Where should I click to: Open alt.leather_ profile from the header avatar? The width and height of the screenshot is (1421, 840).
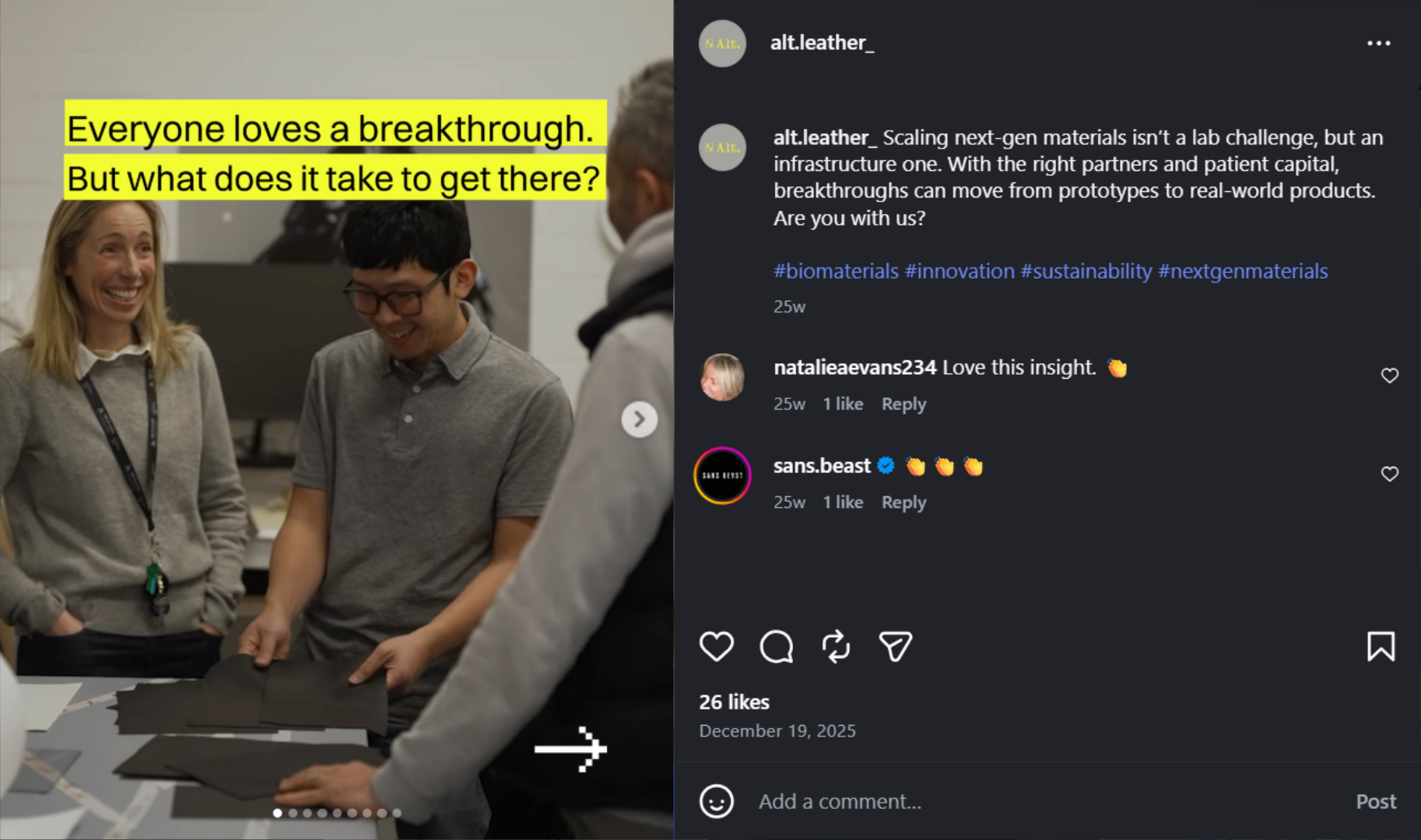pyautogui.click(x=722, y=43)
